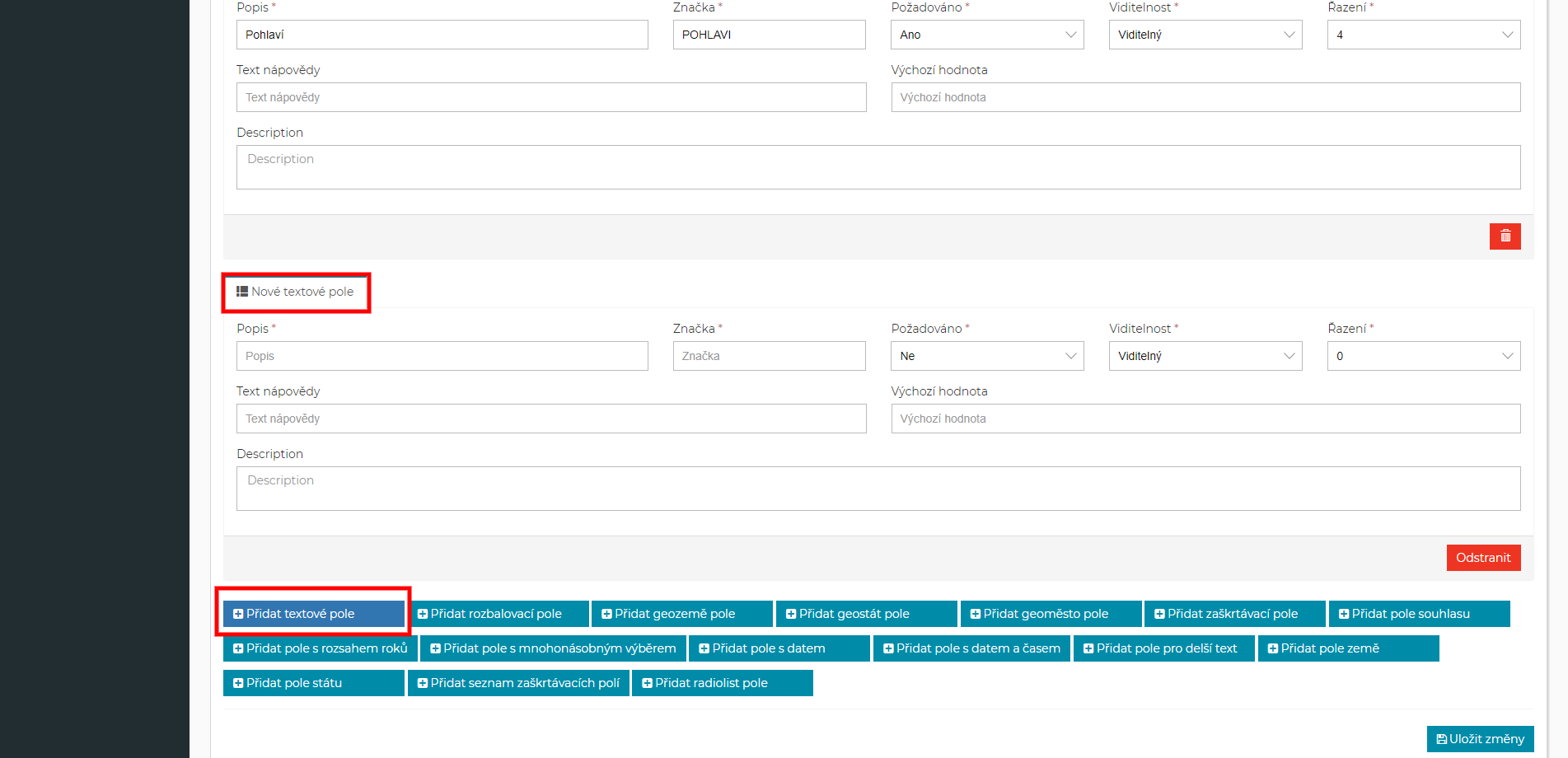Add a date field (pole s datem)

(779, 648)
